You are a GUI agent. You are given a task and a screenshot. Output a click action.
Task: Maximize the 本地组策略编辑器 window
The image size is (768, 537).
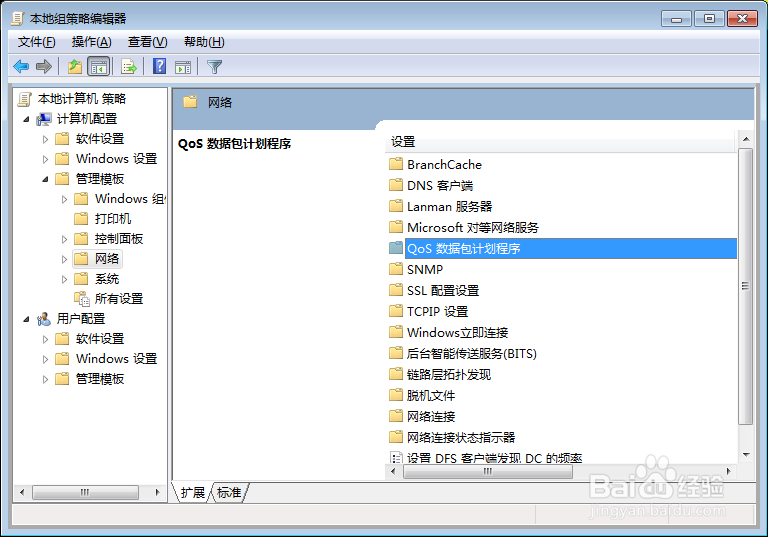[x=709, y=19]
